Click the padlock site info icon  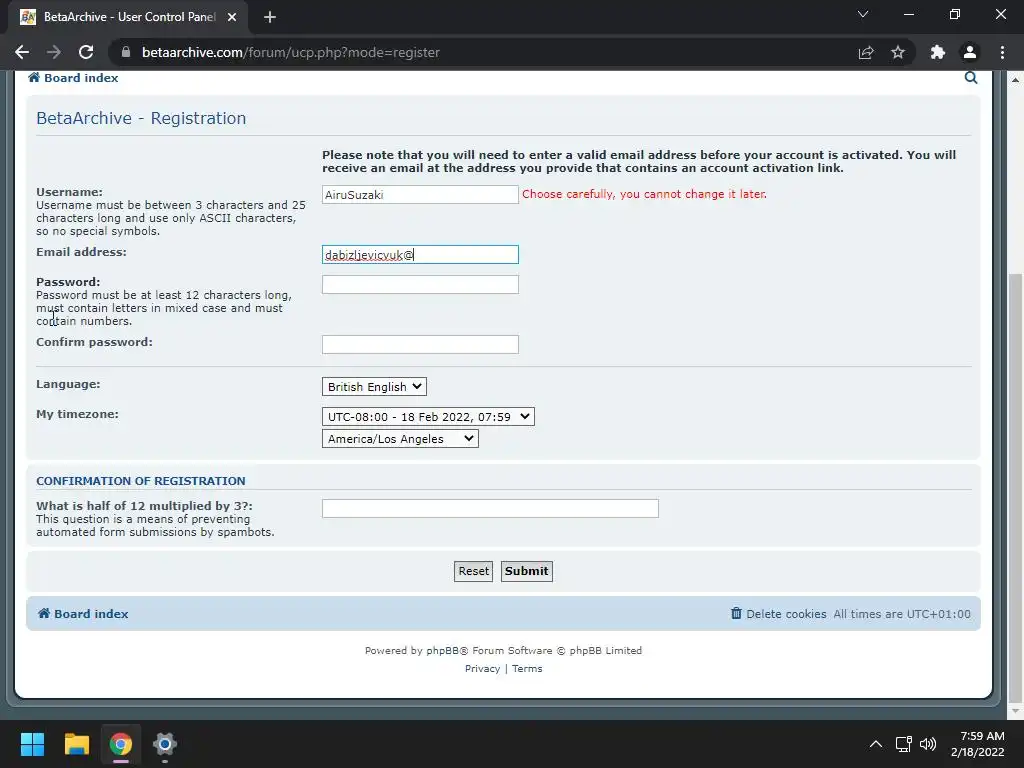126,52
